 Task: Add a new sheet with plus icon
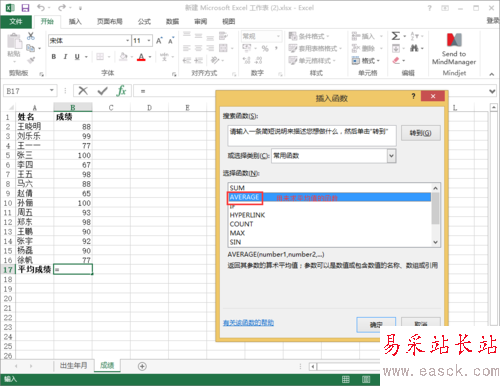click(x=142, y=366)
